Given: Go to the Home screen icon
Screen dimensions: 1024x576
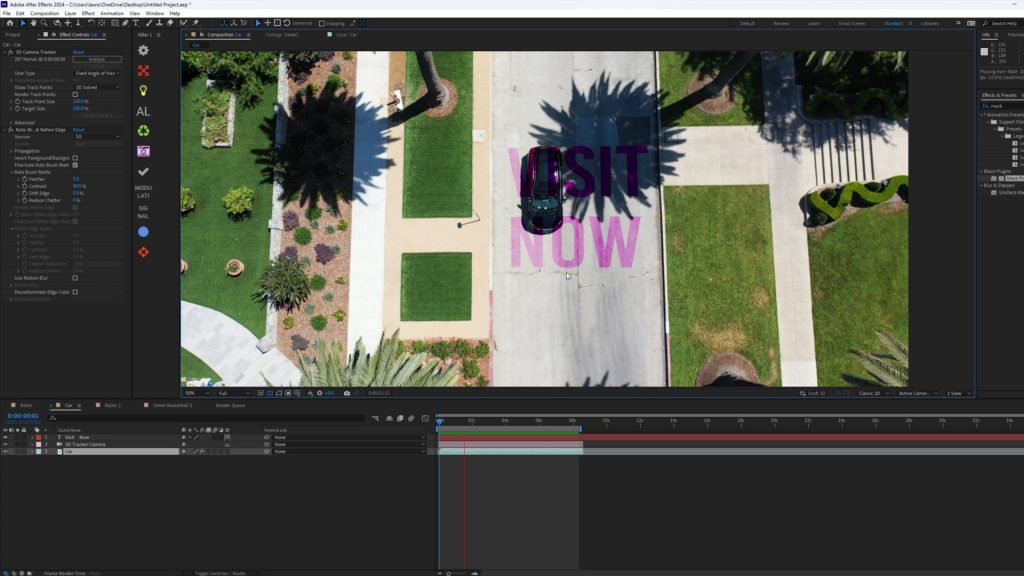Looking at the screenshot, I should 10,23.
